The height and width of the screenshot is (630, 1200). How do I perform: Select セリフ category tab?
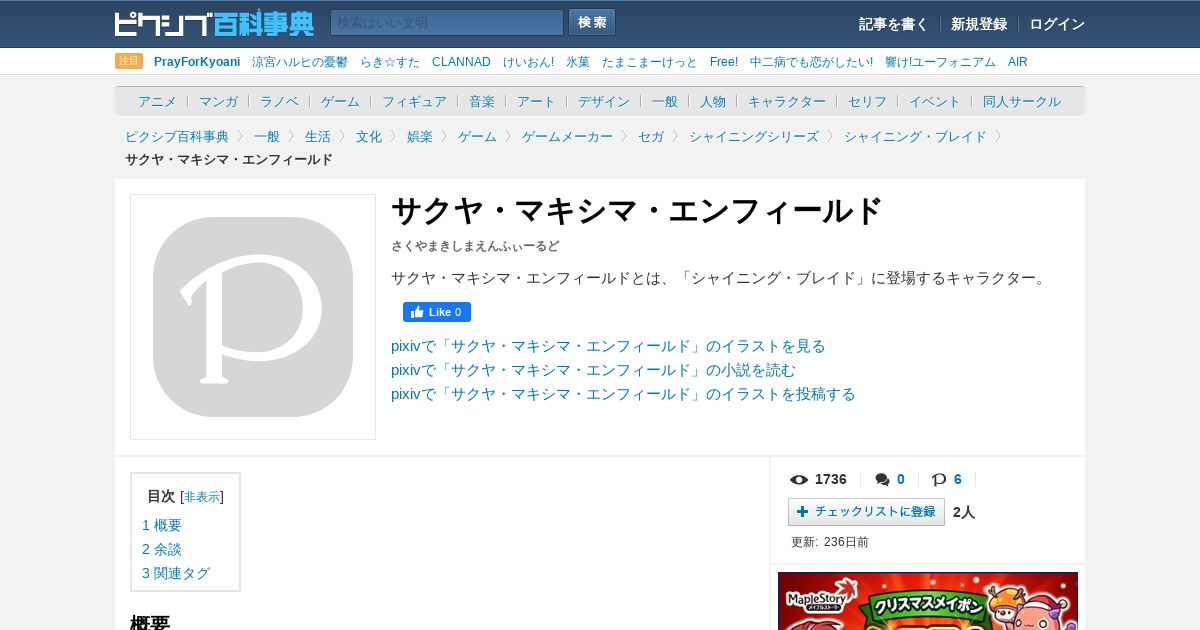(x=867, y=101)
